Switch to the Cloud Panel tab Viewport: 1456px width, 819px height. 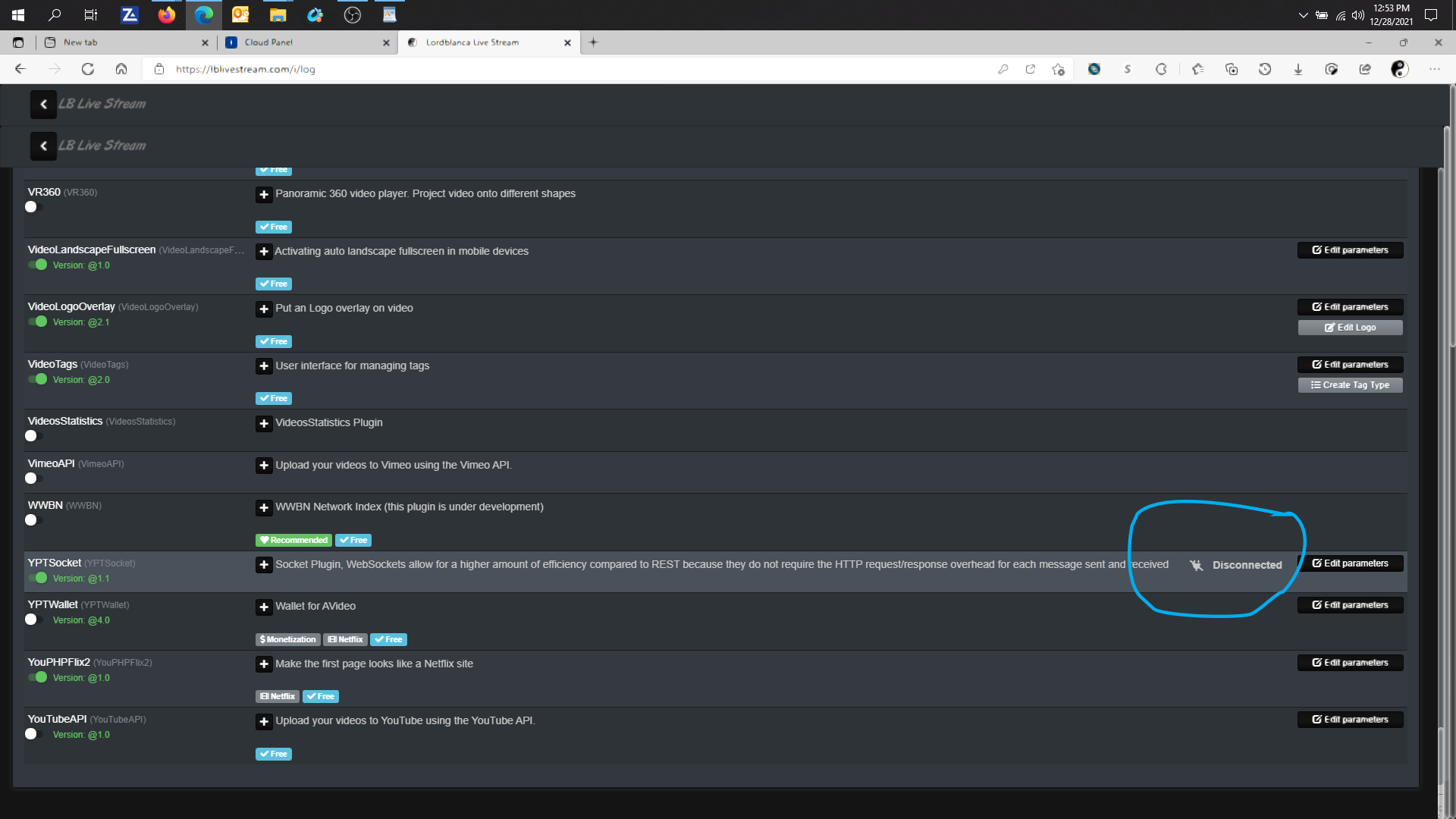(303, 42)
